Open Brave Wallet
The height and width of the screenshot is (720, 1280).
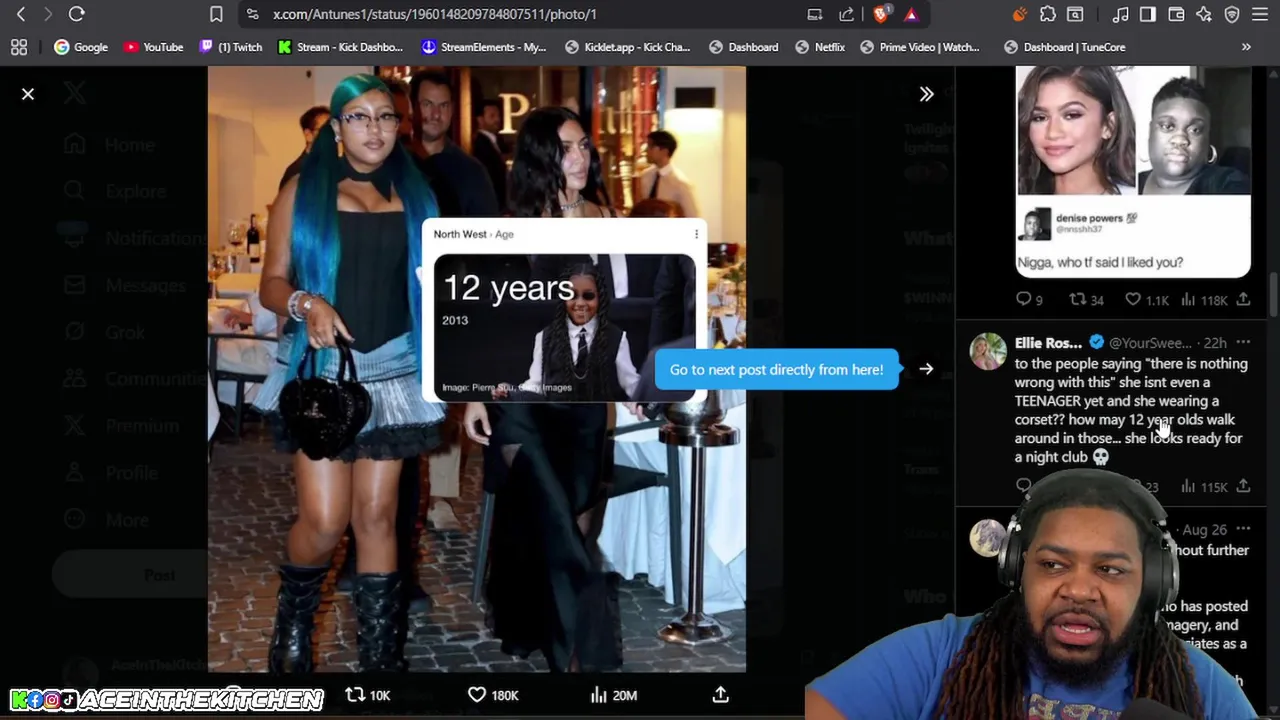coord(1176,14)
